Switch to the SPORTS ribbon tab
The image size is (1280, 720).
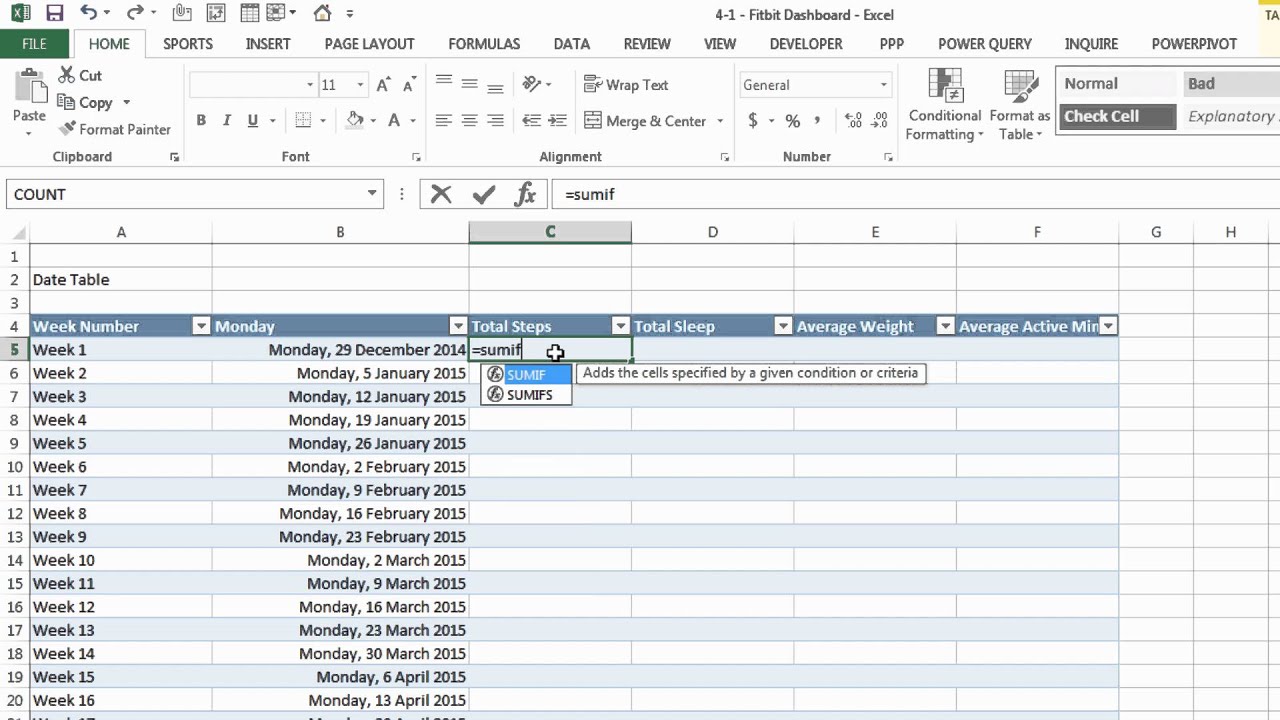188,44
